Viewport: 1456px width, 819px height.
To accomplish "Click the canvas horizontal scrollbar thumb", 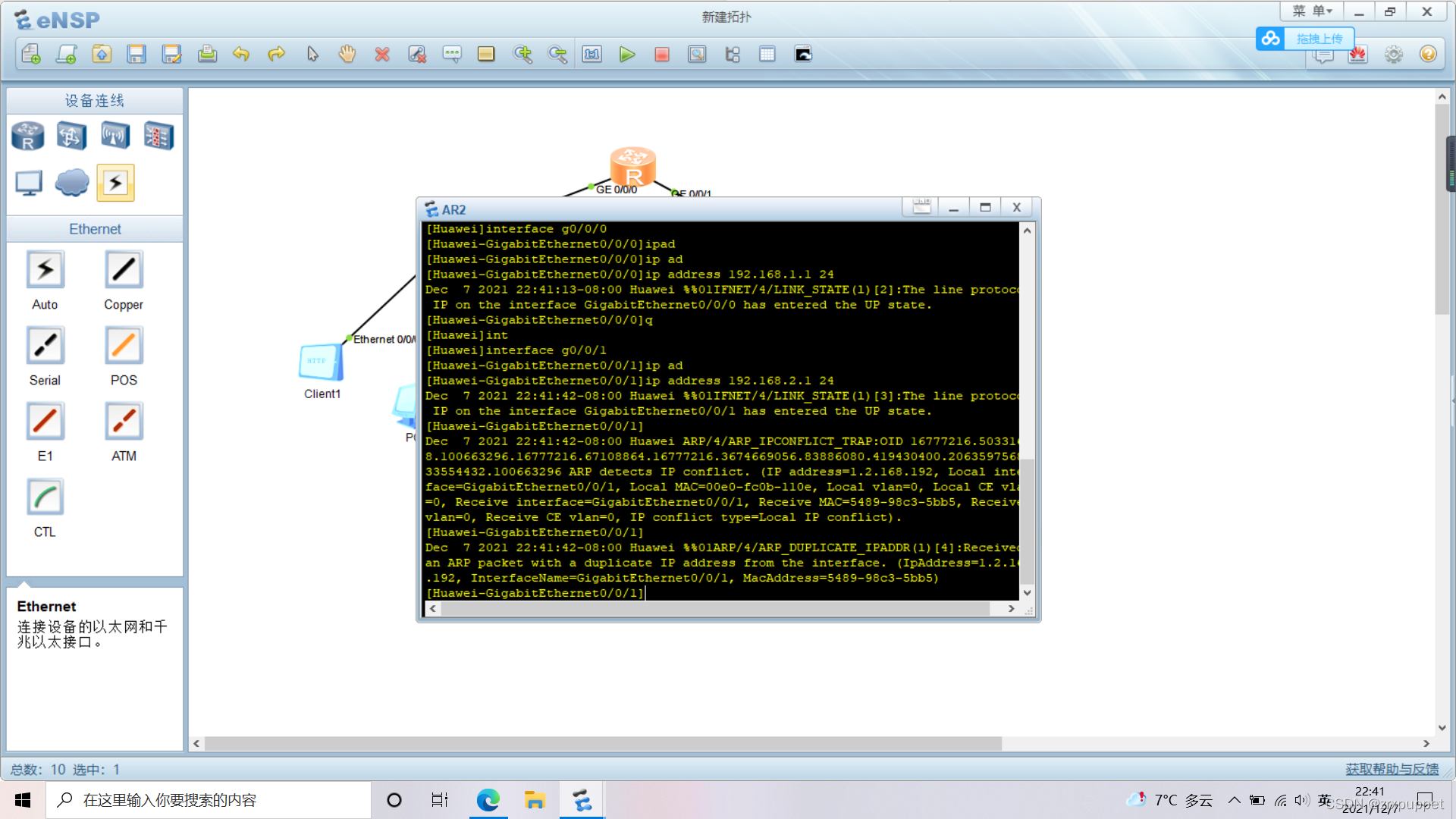I will [603, 744].
